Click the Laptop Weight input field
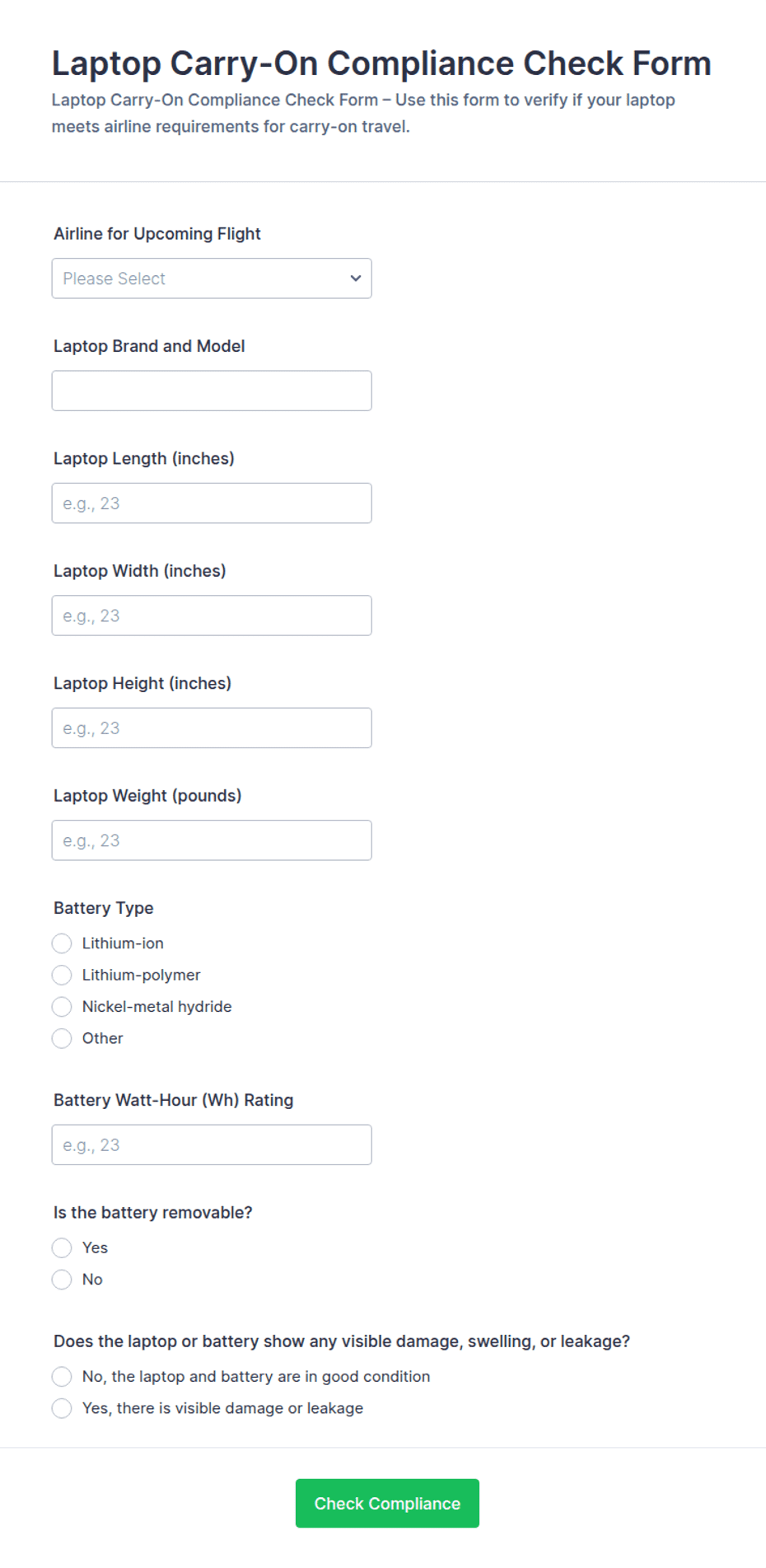766x1568 pixels. (212, 840)
